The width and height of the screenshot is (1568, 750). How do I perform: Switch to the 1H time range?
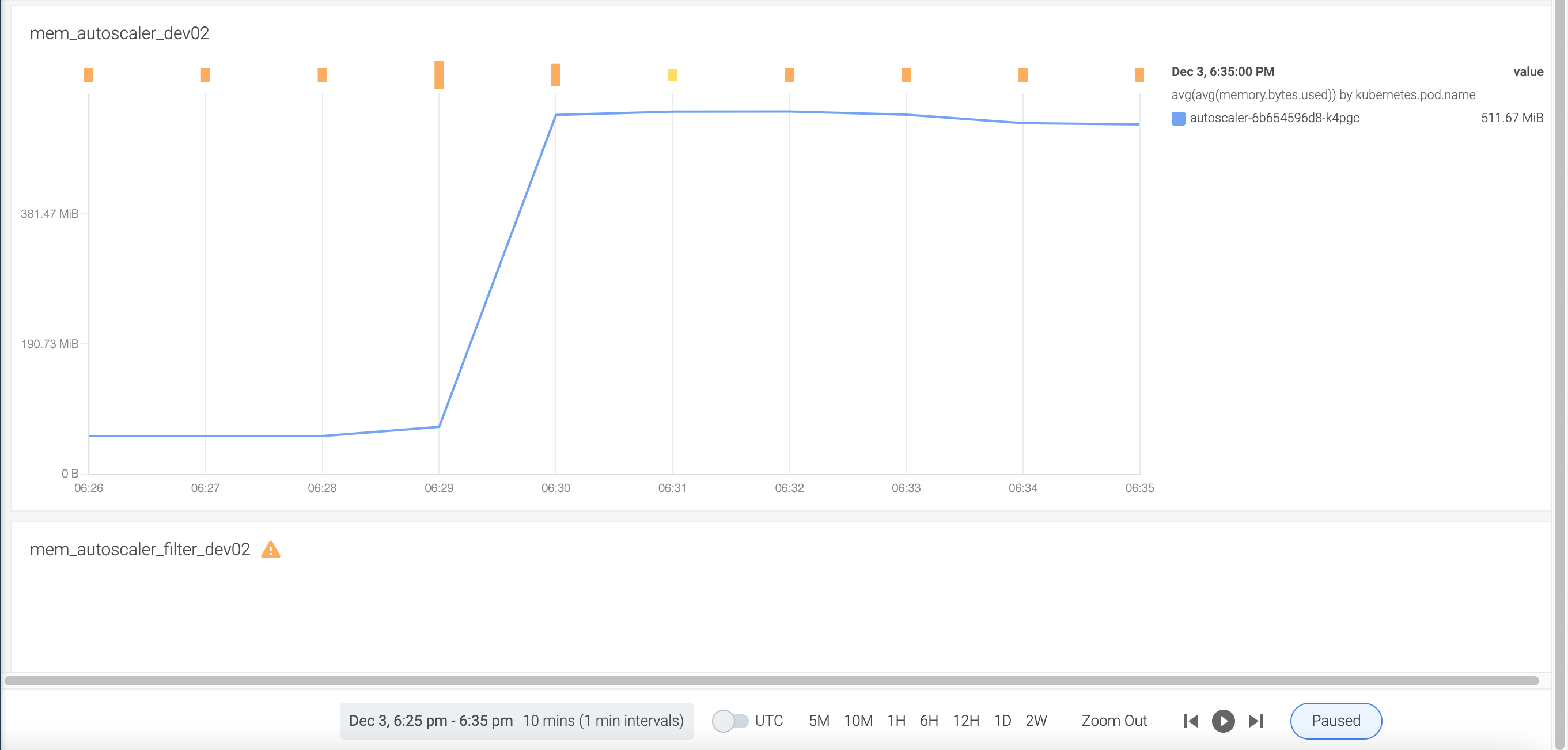pyautogui.click(x=896, y=721)
